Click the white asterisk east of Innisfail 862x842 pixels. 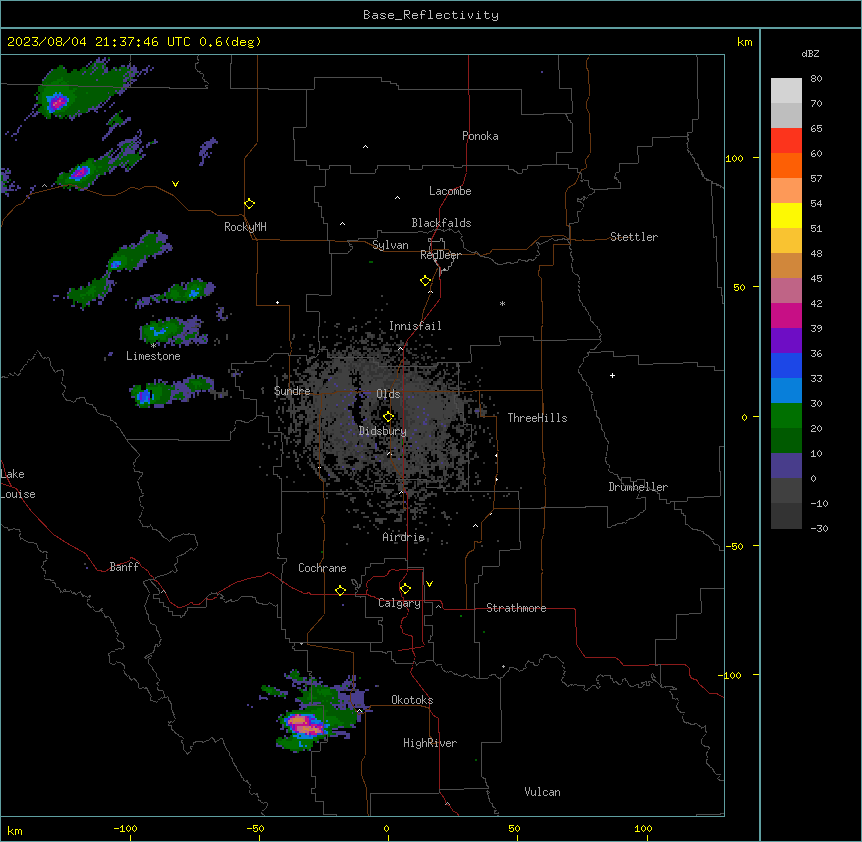pos(502,303)
